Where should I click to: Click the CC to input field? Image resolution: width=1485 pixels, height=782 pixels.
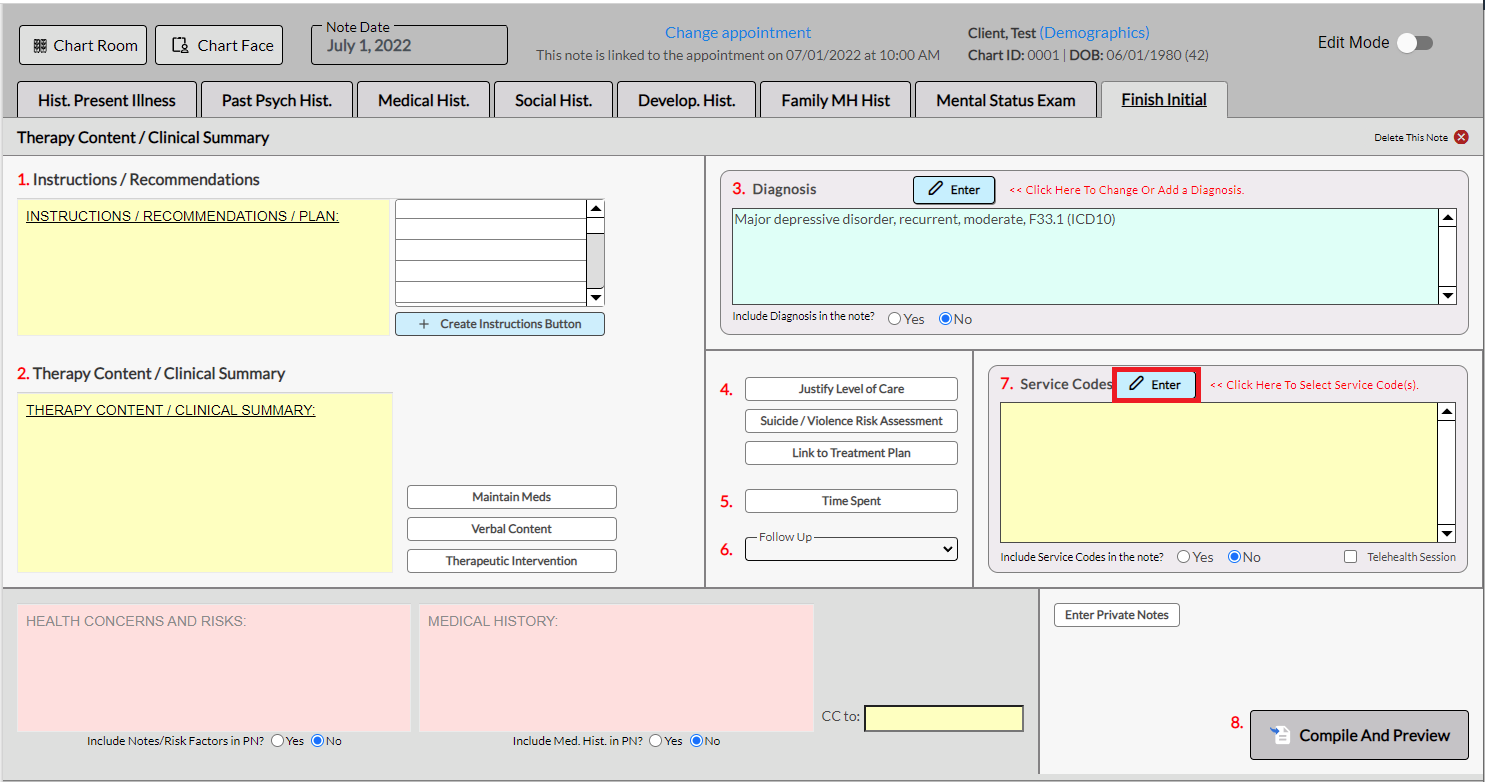[943, 718]
